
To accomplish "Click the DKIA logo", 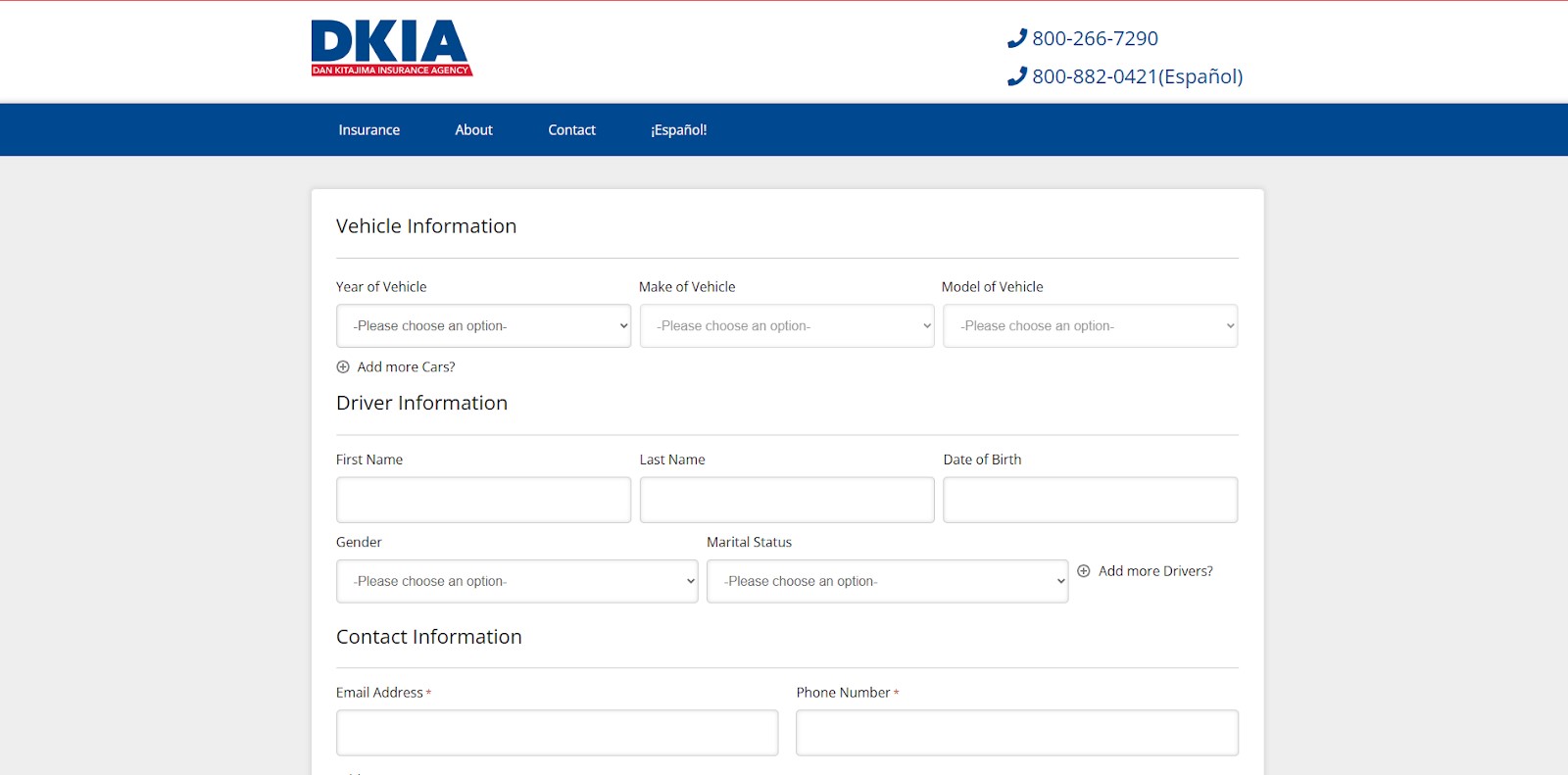I will click(392, 48).
